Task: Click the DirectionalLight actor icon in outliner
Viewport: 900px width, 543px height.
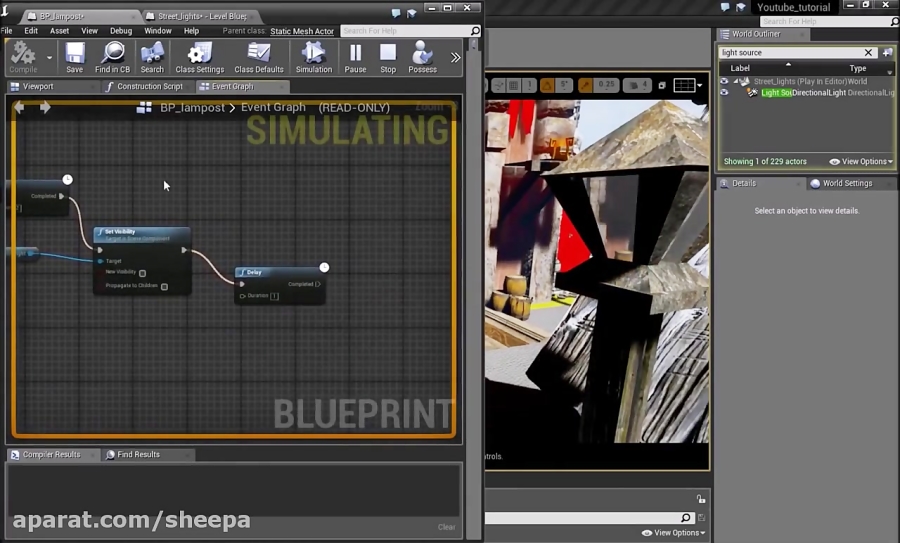Action: [751, 92]
